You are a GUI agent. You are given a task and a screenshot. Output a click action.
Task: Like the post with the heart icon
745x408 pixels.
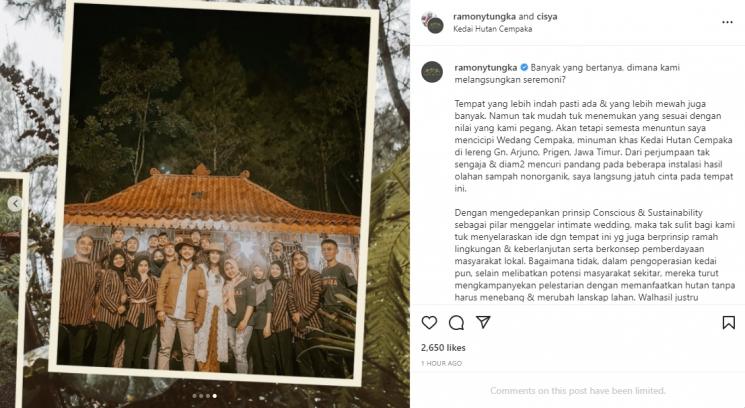coord(429,323)
